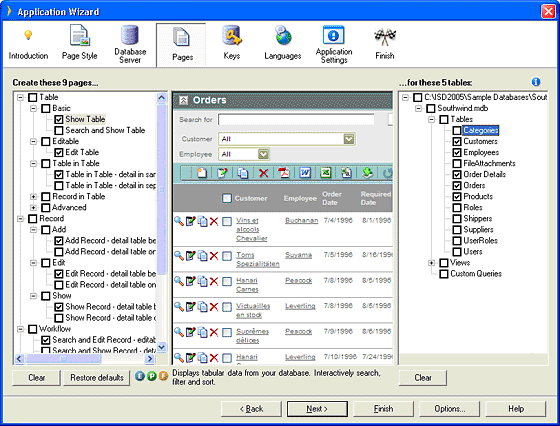
Task: Click the blue info icon above tables list
Action: [x=536, y=82]
